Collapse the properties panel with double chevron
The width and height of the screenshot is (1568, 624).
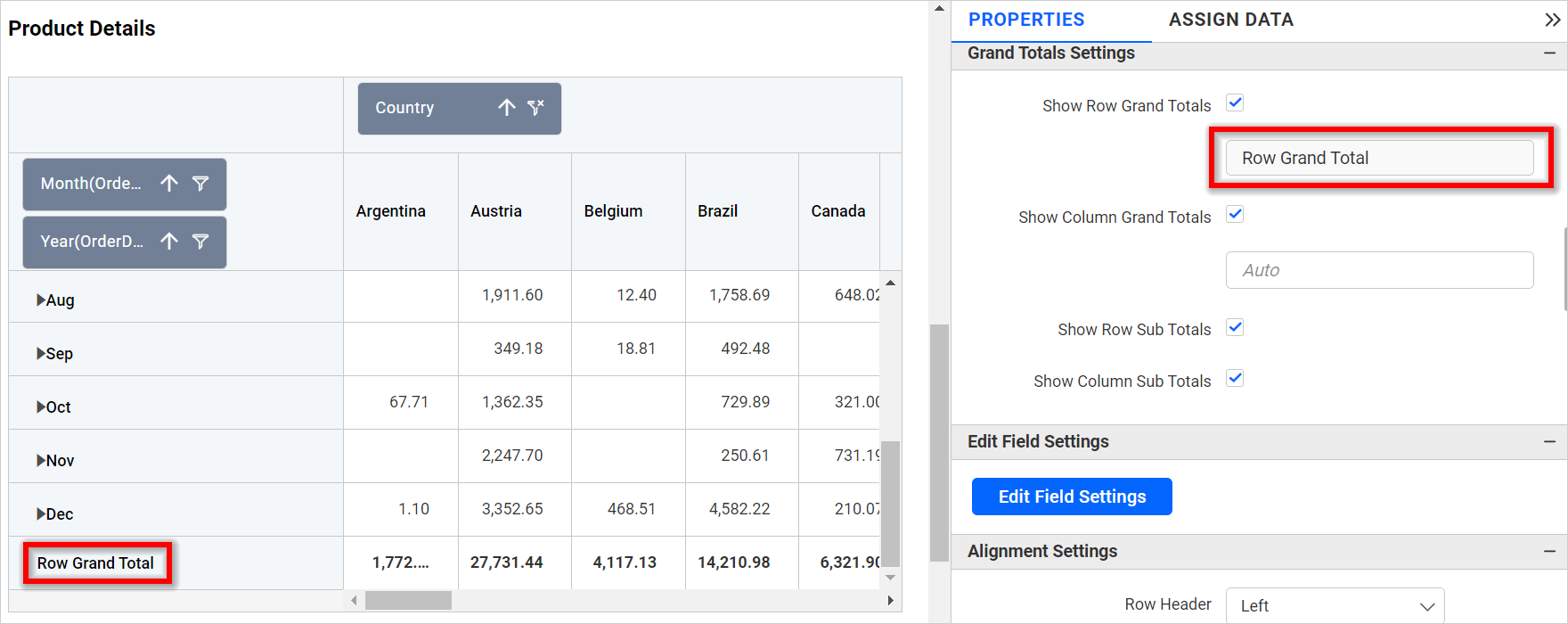1552,20
